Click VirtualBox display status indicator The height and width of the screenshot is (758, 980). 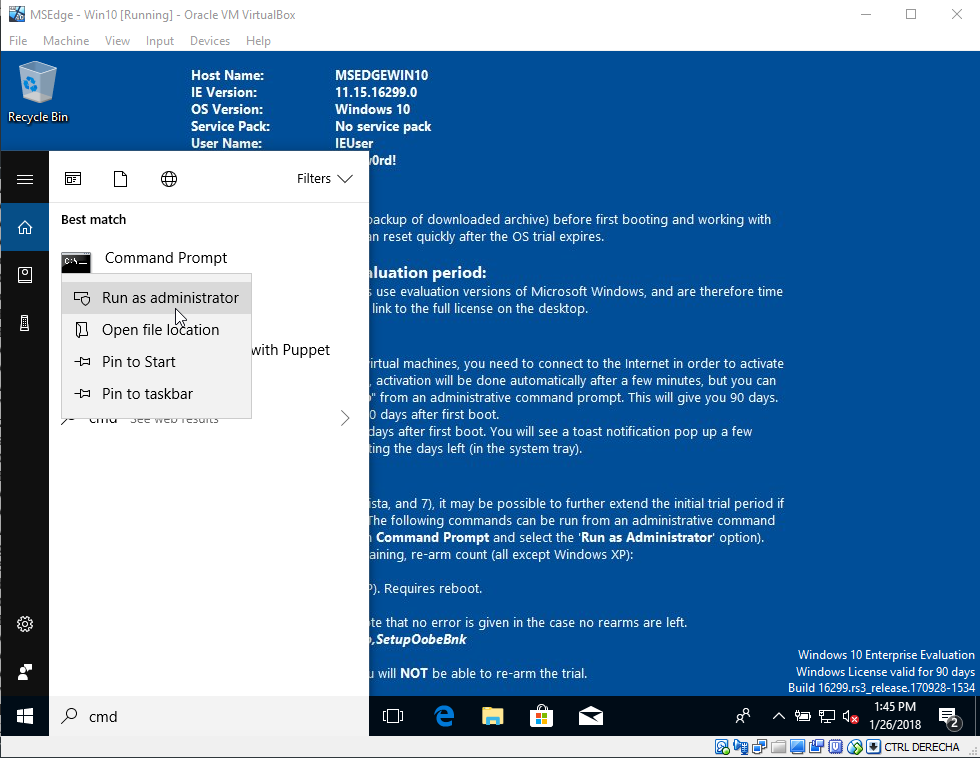[x=798, y=747]
